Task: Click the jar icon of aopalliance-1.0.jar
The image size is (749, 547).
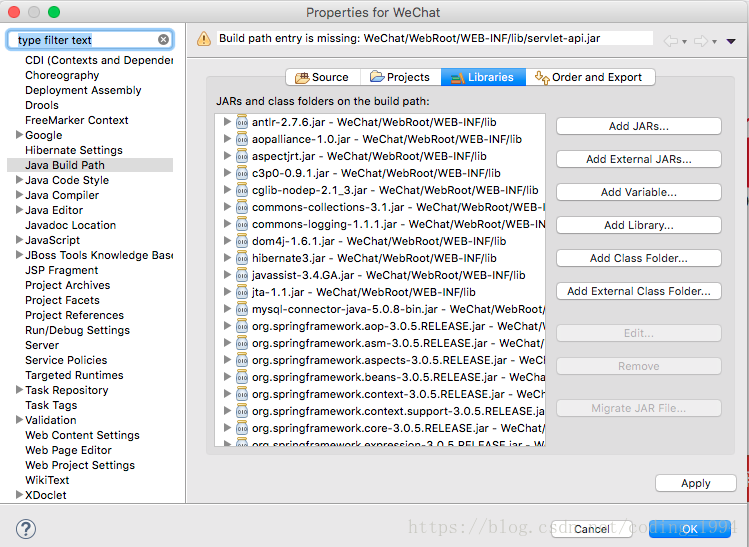Action: (242, 139)
